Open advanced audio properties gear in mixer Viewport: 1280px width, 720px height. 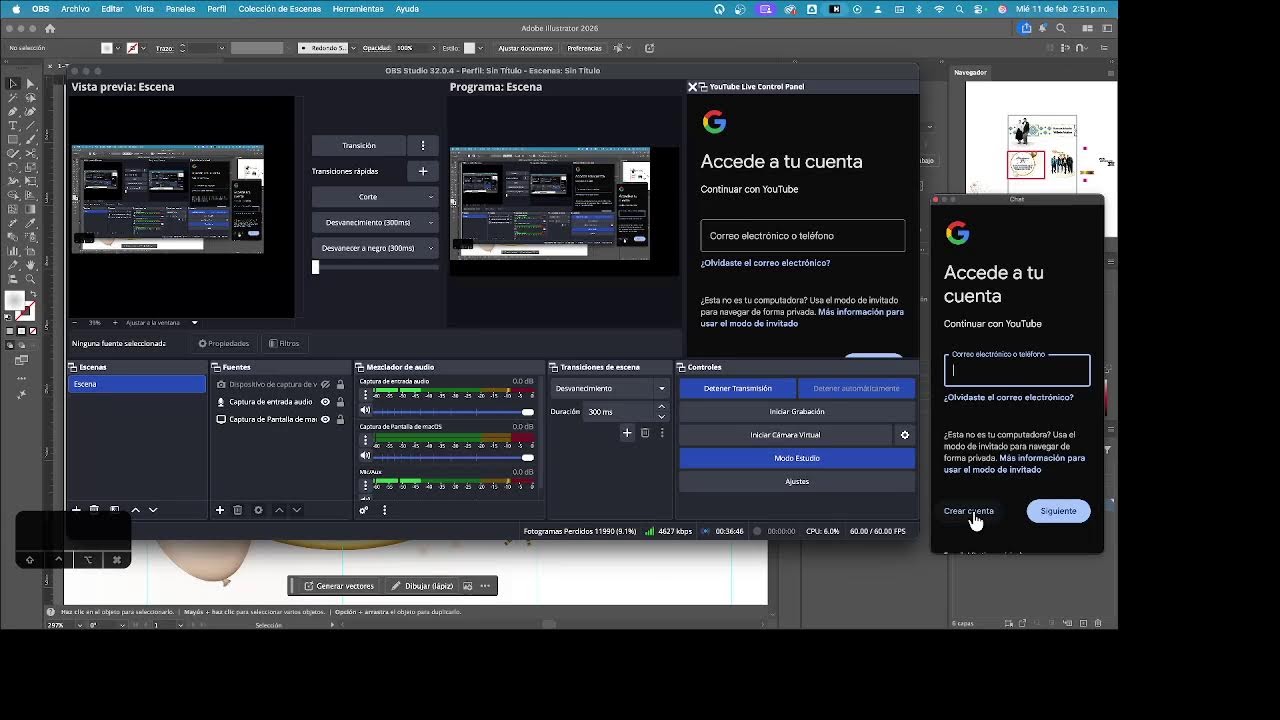(364, 510)
